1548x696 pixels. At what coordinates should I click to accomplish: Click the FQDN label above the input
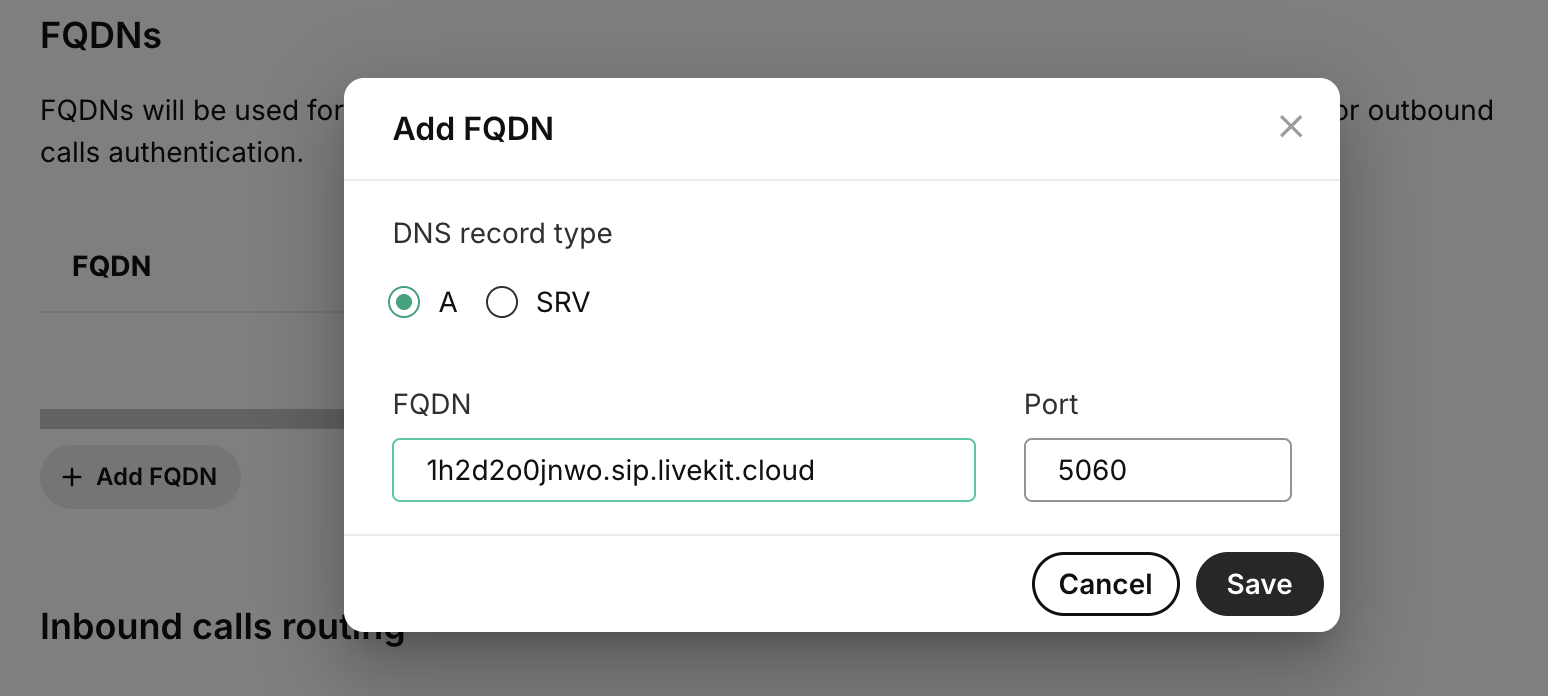[x=432, y=404]
